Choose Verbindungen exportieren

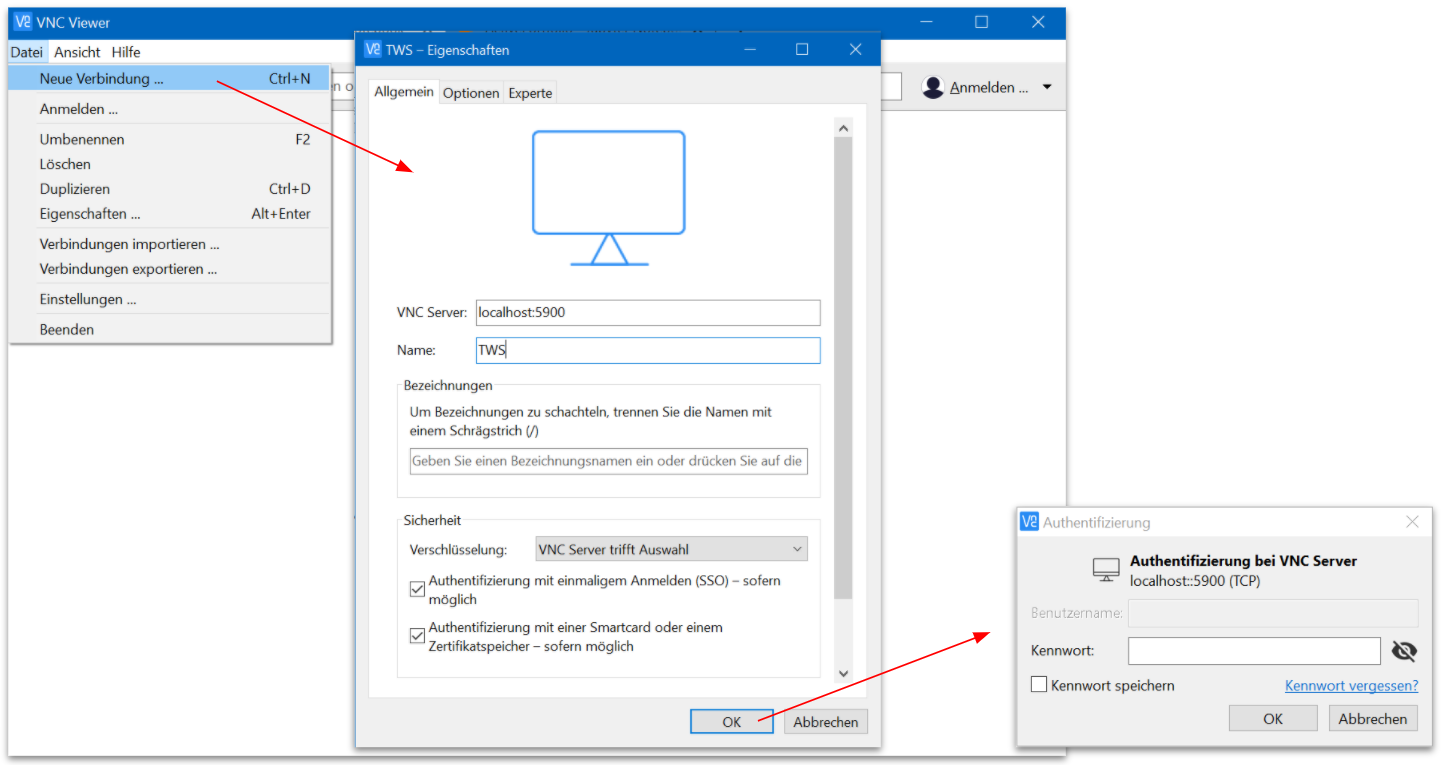169,269
